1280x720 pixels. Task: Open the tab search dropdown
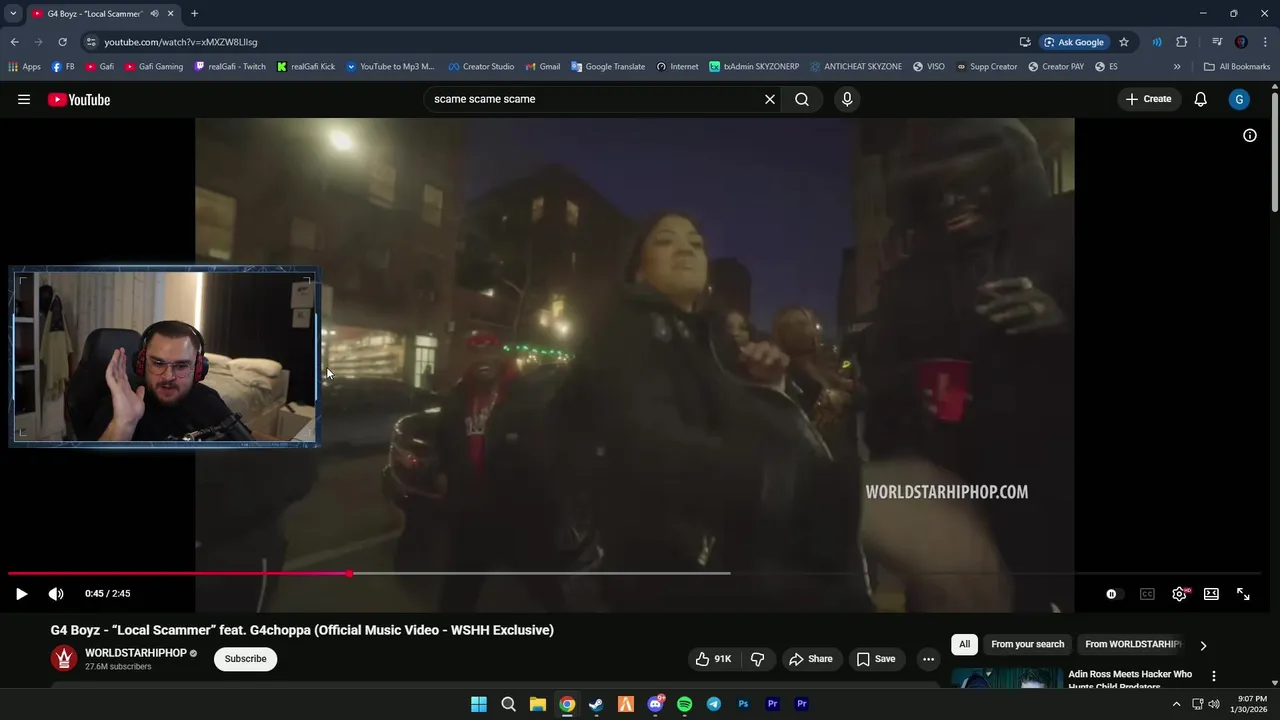tap(13, 13)
